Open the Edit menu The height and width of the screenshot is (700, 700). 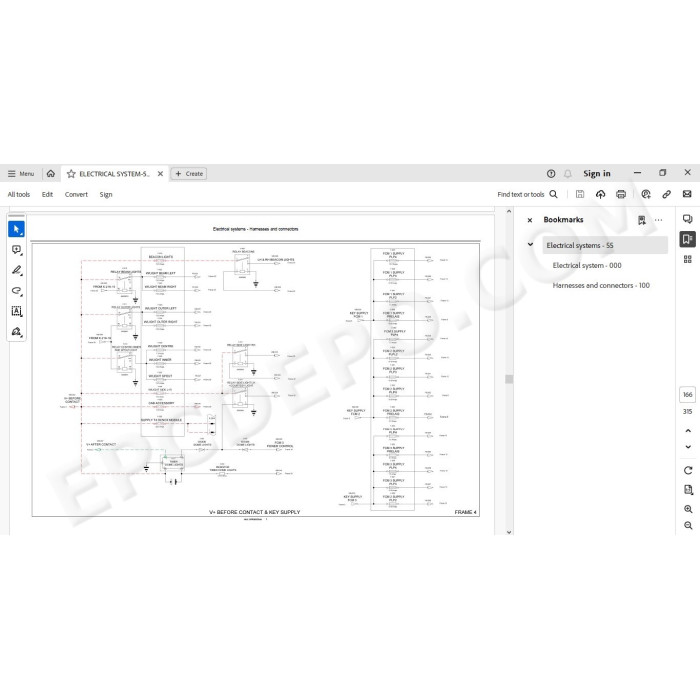[47, 194]
